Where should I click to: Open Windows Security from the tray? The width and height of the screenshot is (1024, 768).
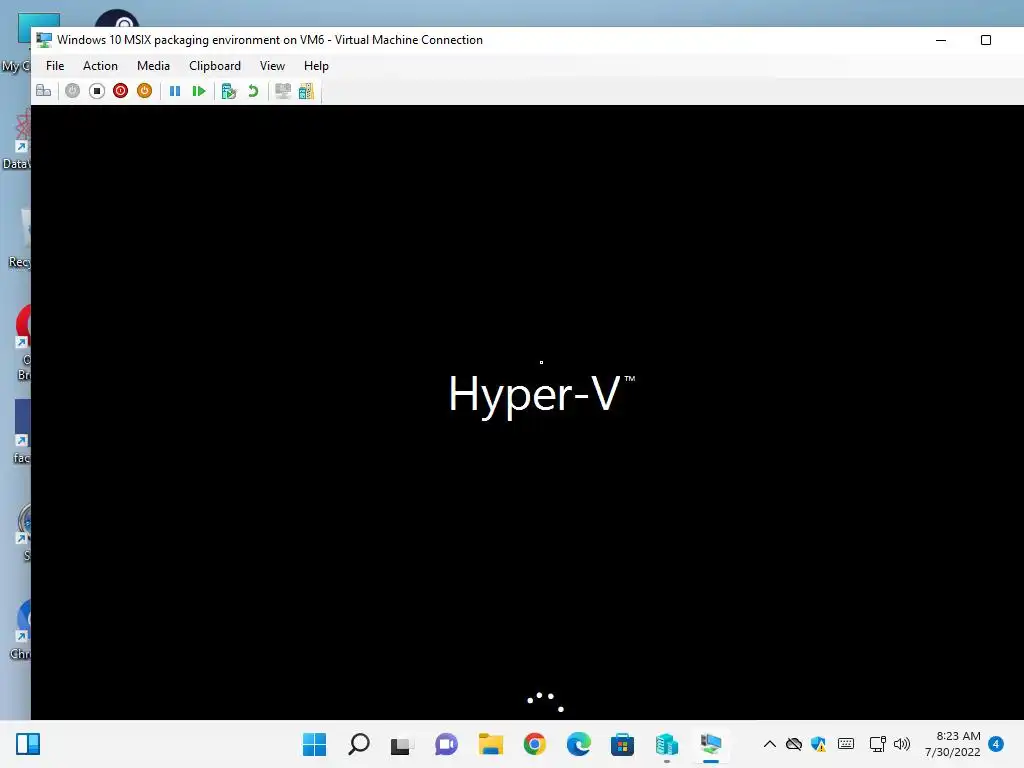point(818,744)
